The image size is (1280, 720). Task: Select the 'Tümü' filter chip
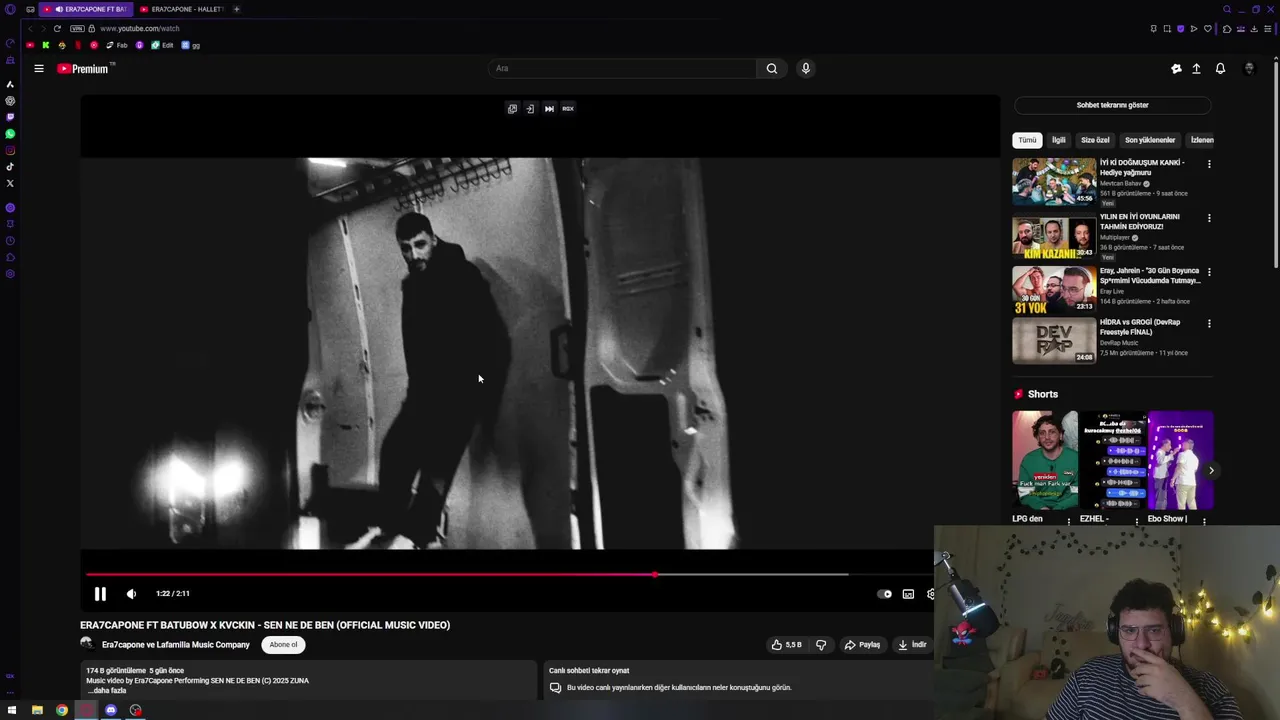(x=1027, y=140)
